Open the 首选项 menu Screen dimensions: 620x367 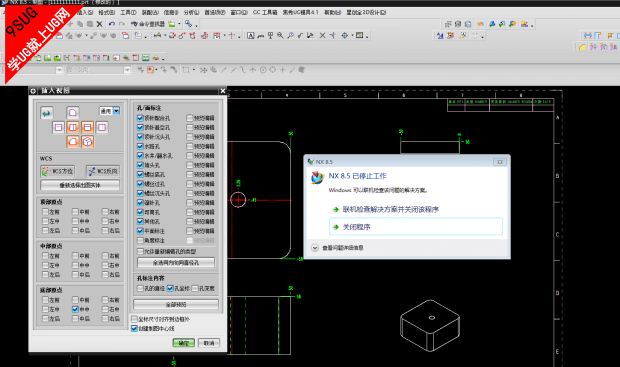click(x=215, y=12)
